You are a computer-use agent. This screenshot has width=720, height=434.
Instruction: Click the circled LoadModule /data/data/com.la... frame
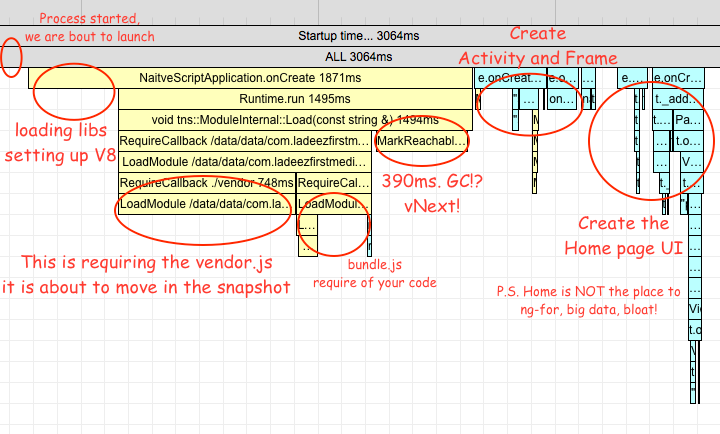click(x=207, y=204)
